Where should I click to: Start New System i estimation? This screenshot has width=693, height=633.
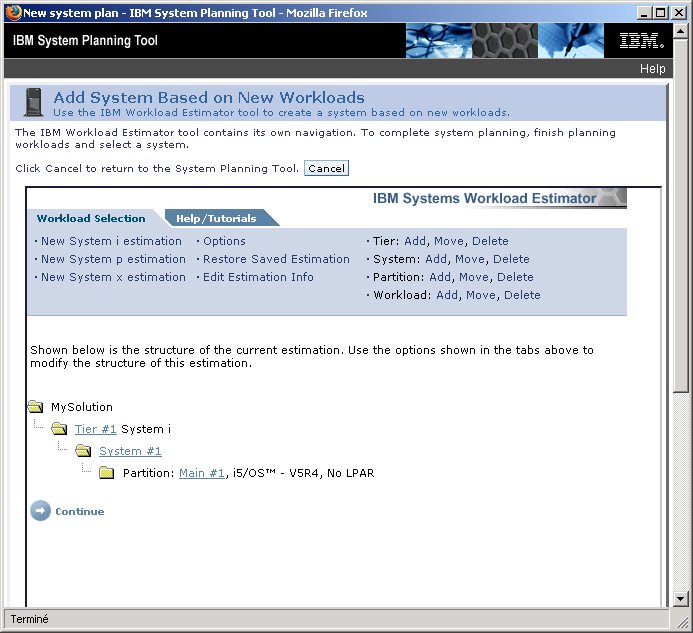(111, 241)
